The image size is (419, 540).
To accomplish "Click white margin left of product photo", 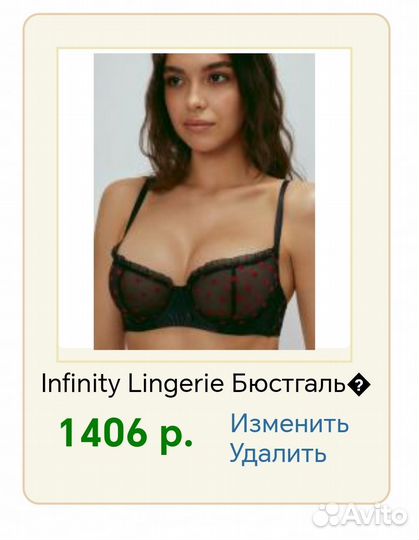I will (76, 201).
